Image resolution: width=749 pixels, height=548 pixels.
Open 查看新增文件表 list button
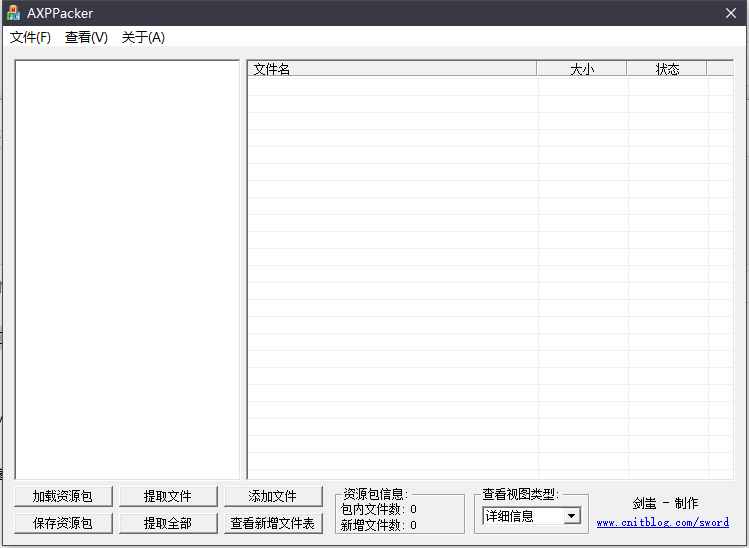coord(272,523)
